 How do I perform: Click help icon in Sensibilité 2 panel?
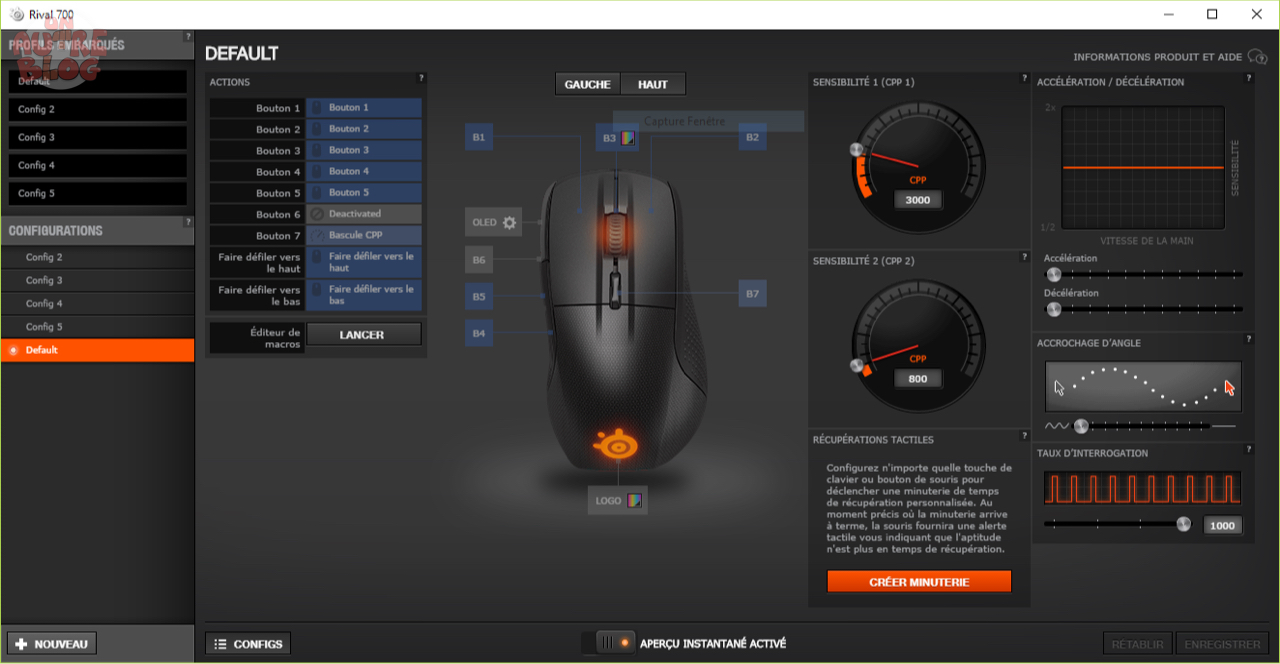[x=1025, y=257]
